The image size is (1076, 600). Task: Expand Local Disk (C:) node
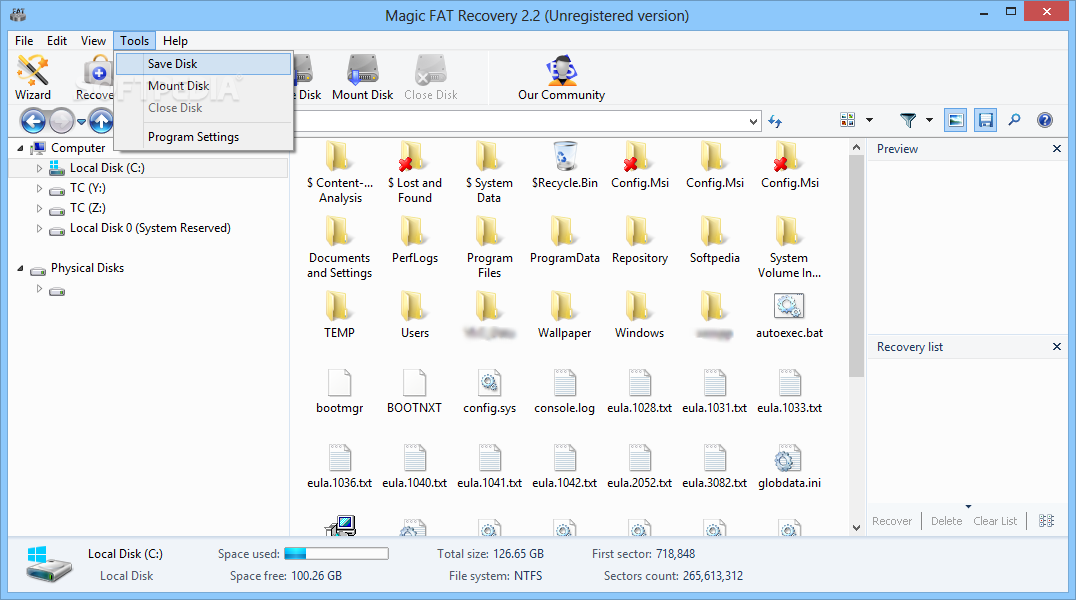[39, 168]
